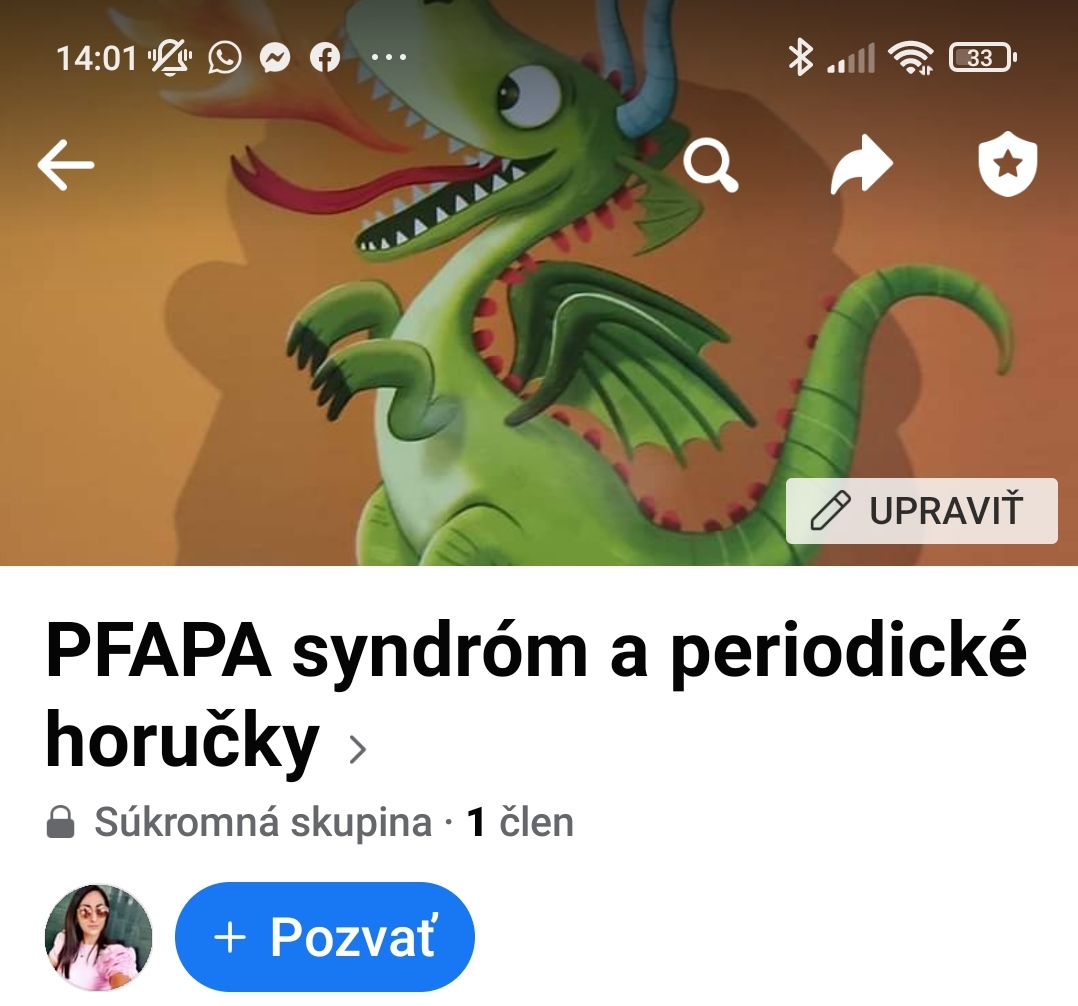Tap the Wi-Fi status icon

pyautogui.click(x=910, y=57)
